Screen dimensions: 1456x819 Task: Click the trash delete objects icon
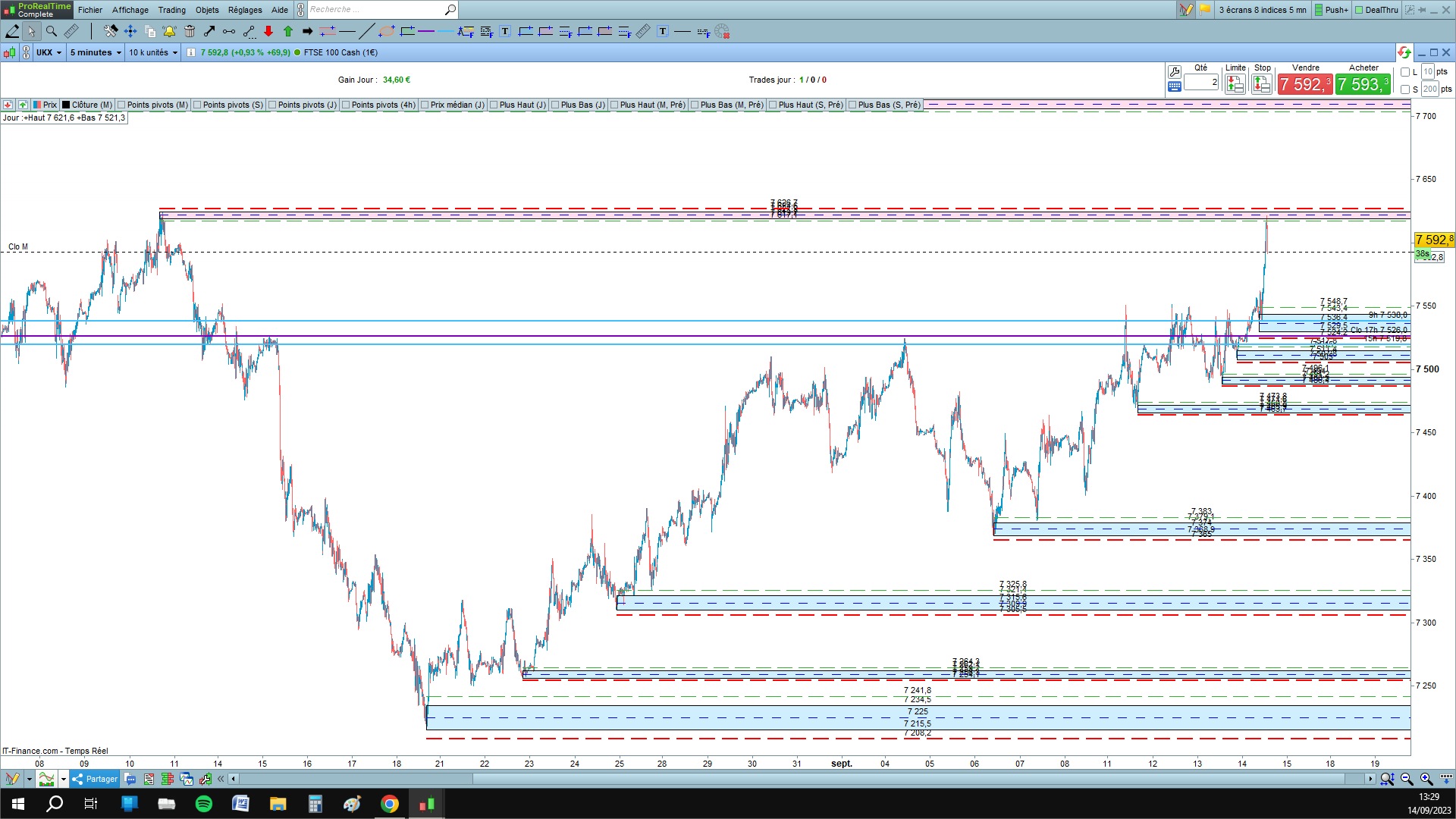190,31
